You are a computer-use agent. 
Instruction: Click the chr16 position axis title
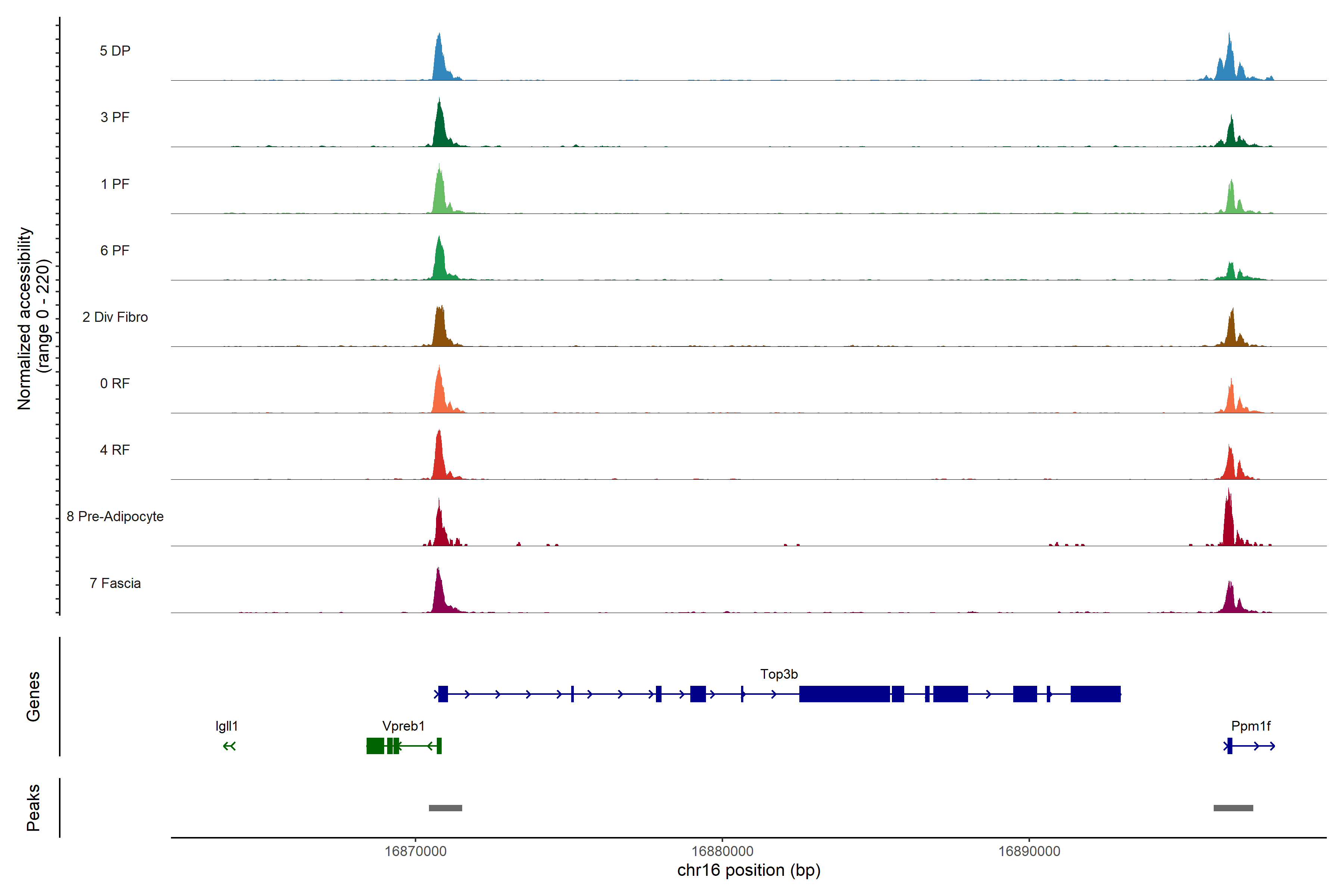(749, 870)
